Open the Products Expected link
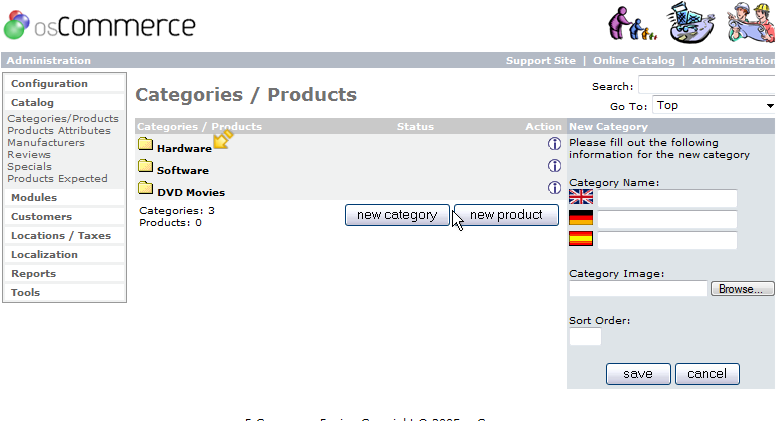The width and height of the screenshot is (776, 422). tap(57, 179)
